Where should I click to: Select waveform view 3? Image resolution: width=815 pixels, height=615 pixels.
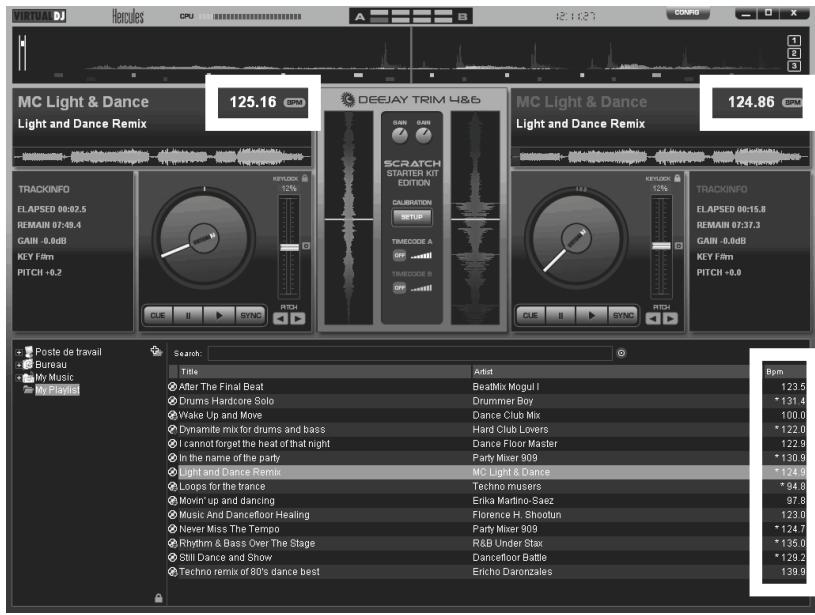click(x=794, y=66)
